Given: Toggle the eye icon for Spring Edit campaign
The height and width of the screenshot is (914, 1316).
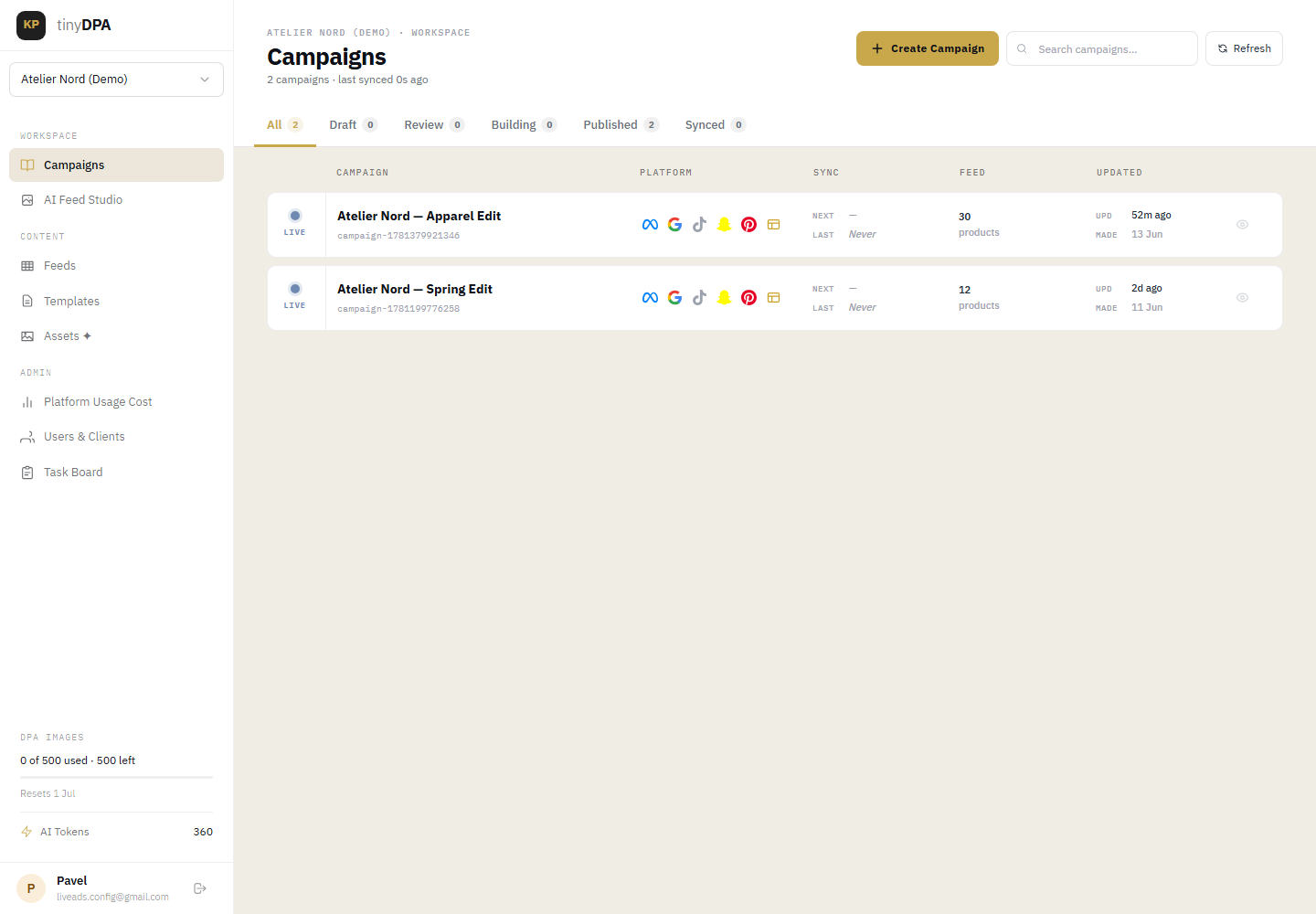Looking at the screenshot, I should point(1242,298).
